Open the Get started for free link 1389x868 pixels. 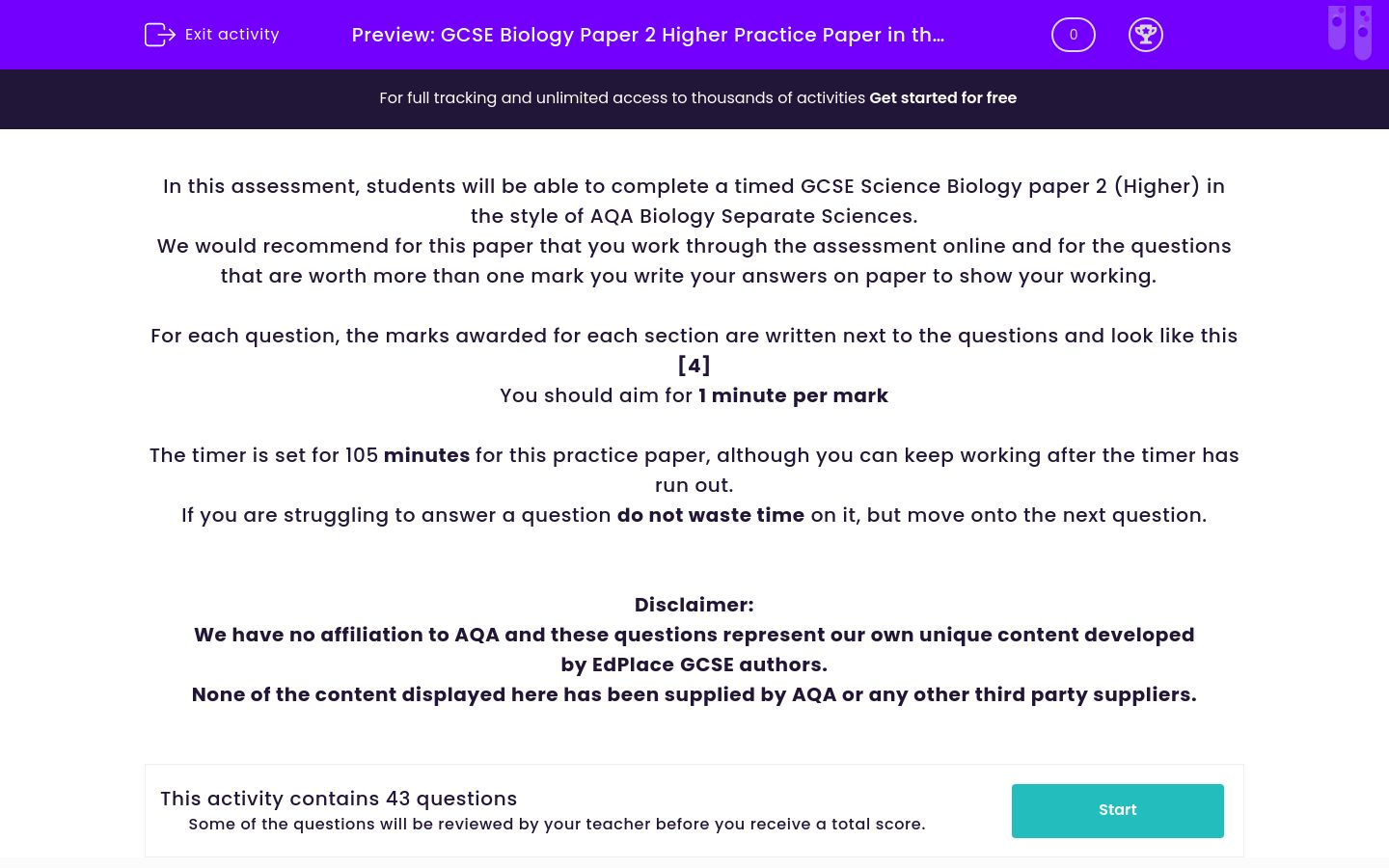[x=942, y=97]
